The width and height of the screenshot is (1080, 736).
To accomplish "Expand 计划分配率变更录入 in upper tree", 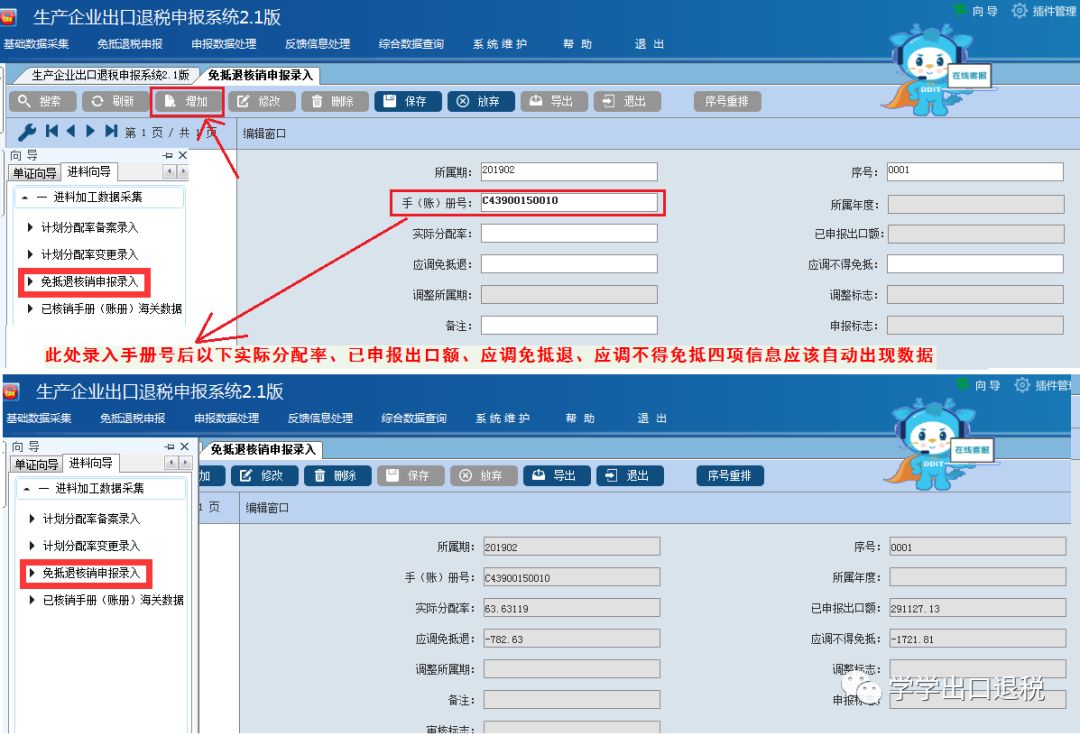I will click(x=30, y=254).
